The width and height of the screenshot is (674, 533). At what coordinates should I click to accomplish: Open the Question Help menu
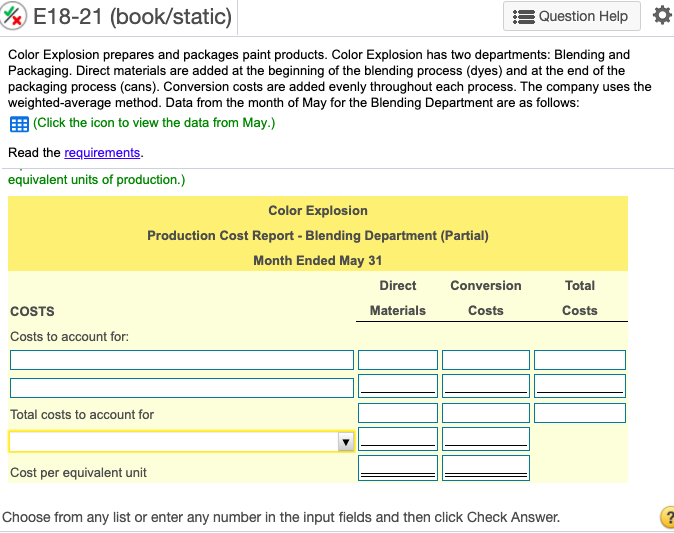click(x=572, y=16)
